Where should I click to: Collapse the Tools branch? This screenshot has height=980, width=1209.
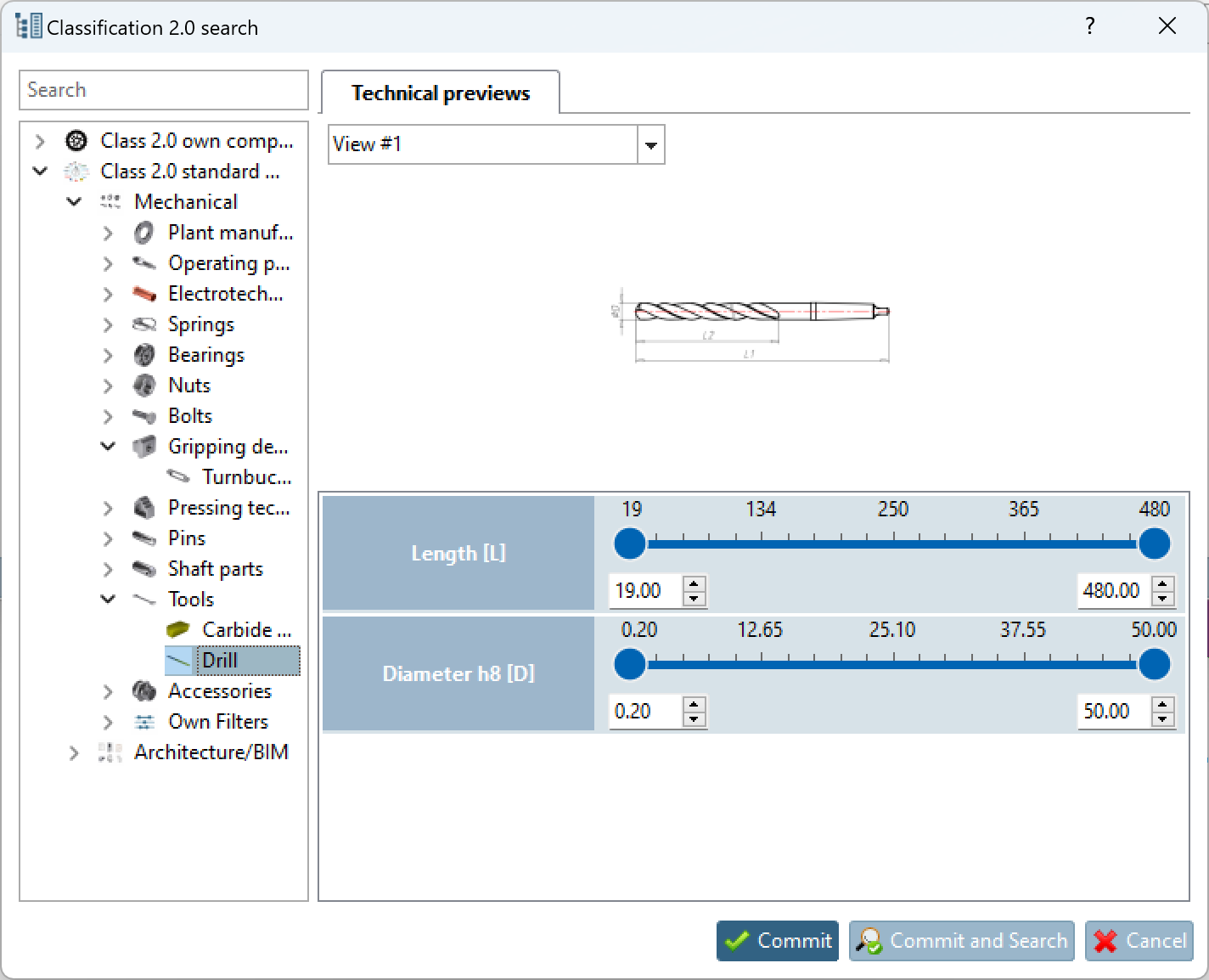coord(108,599)
